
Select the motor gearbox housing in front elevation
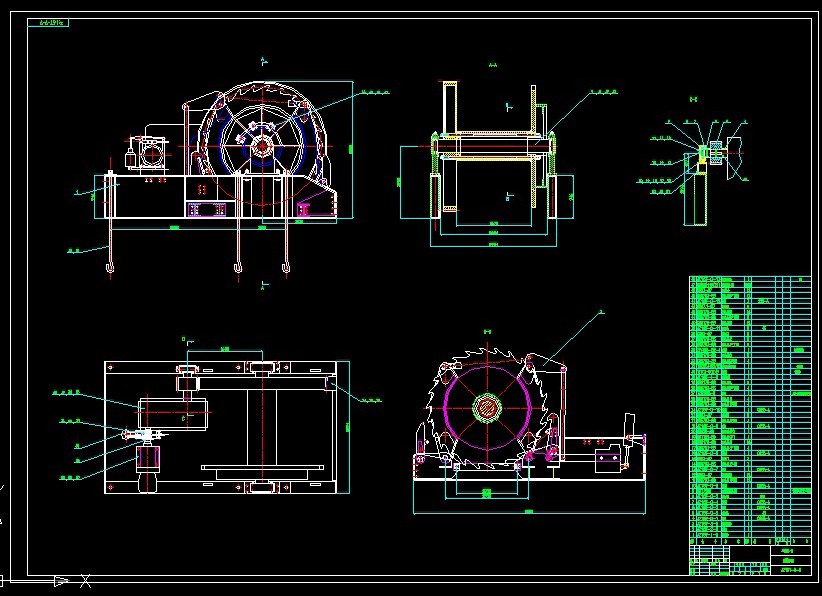pyautogui.click(x=152, y=154)
